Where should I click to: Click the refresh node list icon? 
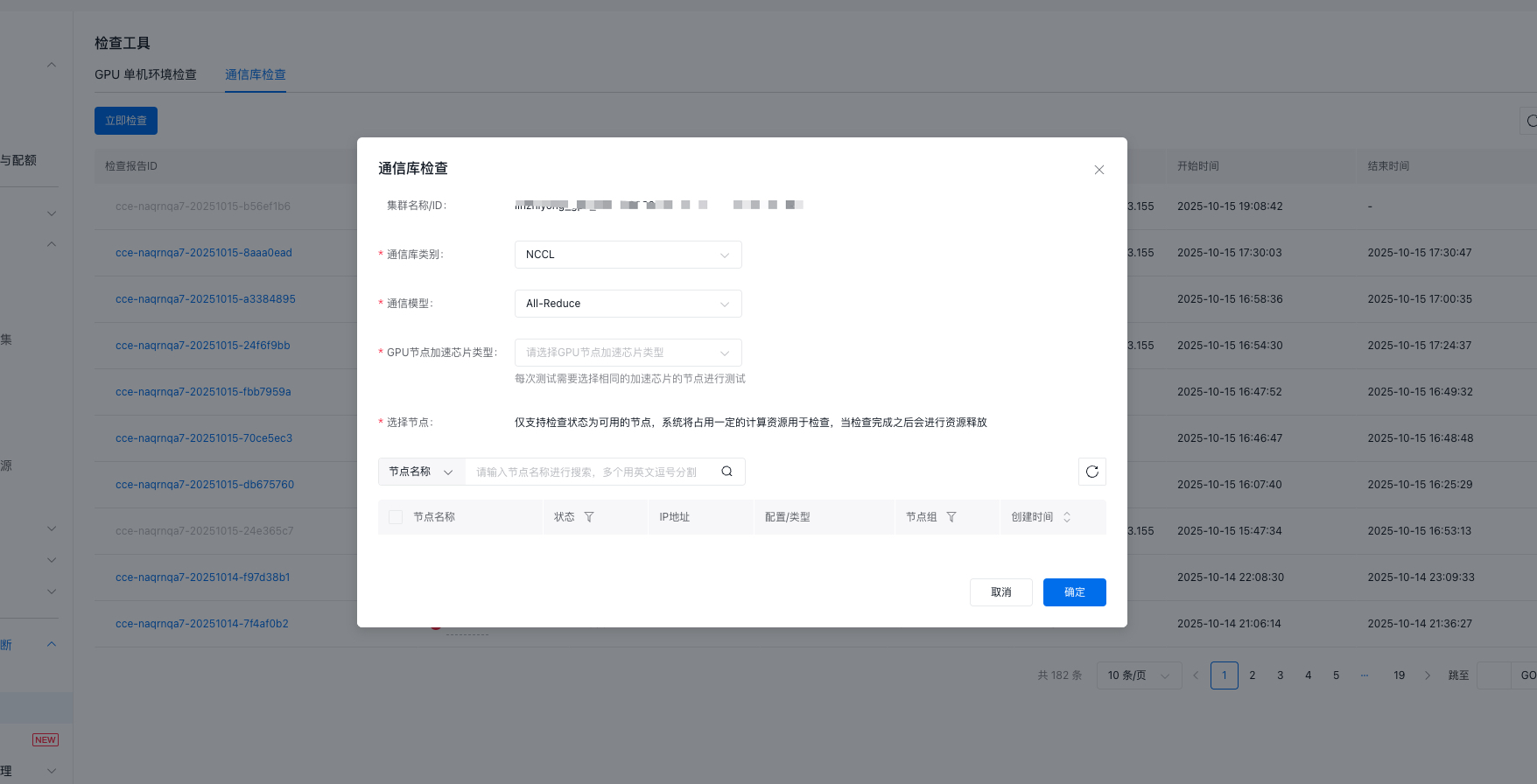[1091, 472]
